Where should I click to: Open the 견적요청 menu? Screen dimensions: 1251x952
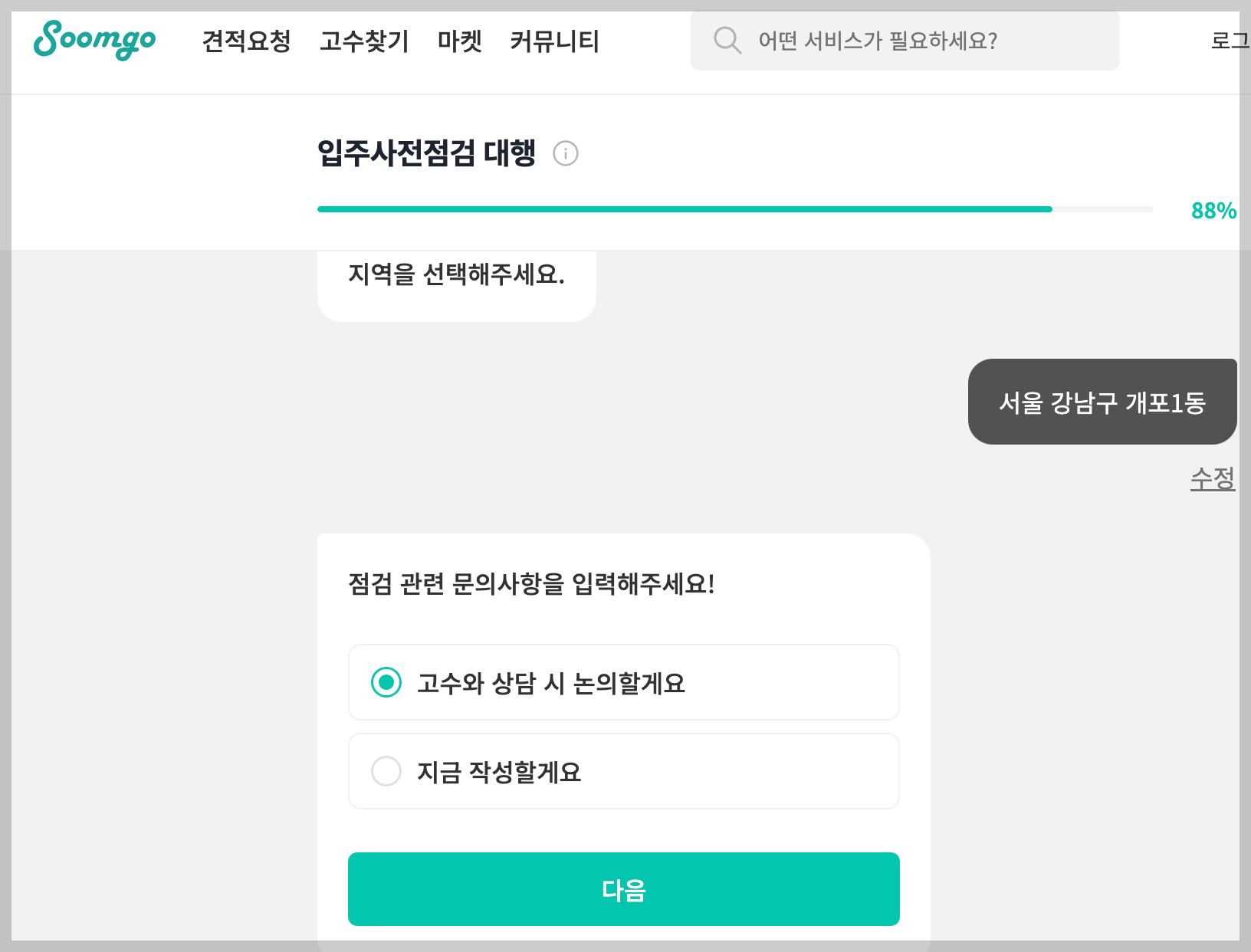tap(246, 42)
